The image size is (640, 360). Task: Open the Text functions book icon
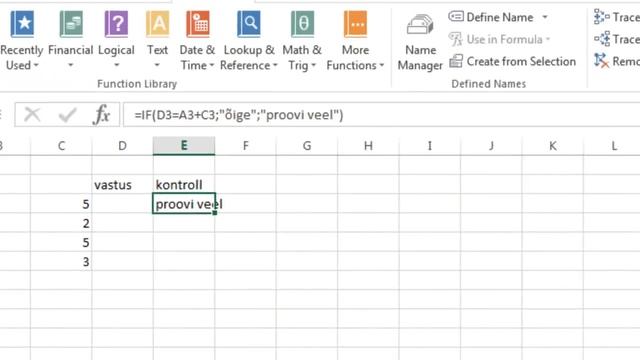tap(158, 24)
